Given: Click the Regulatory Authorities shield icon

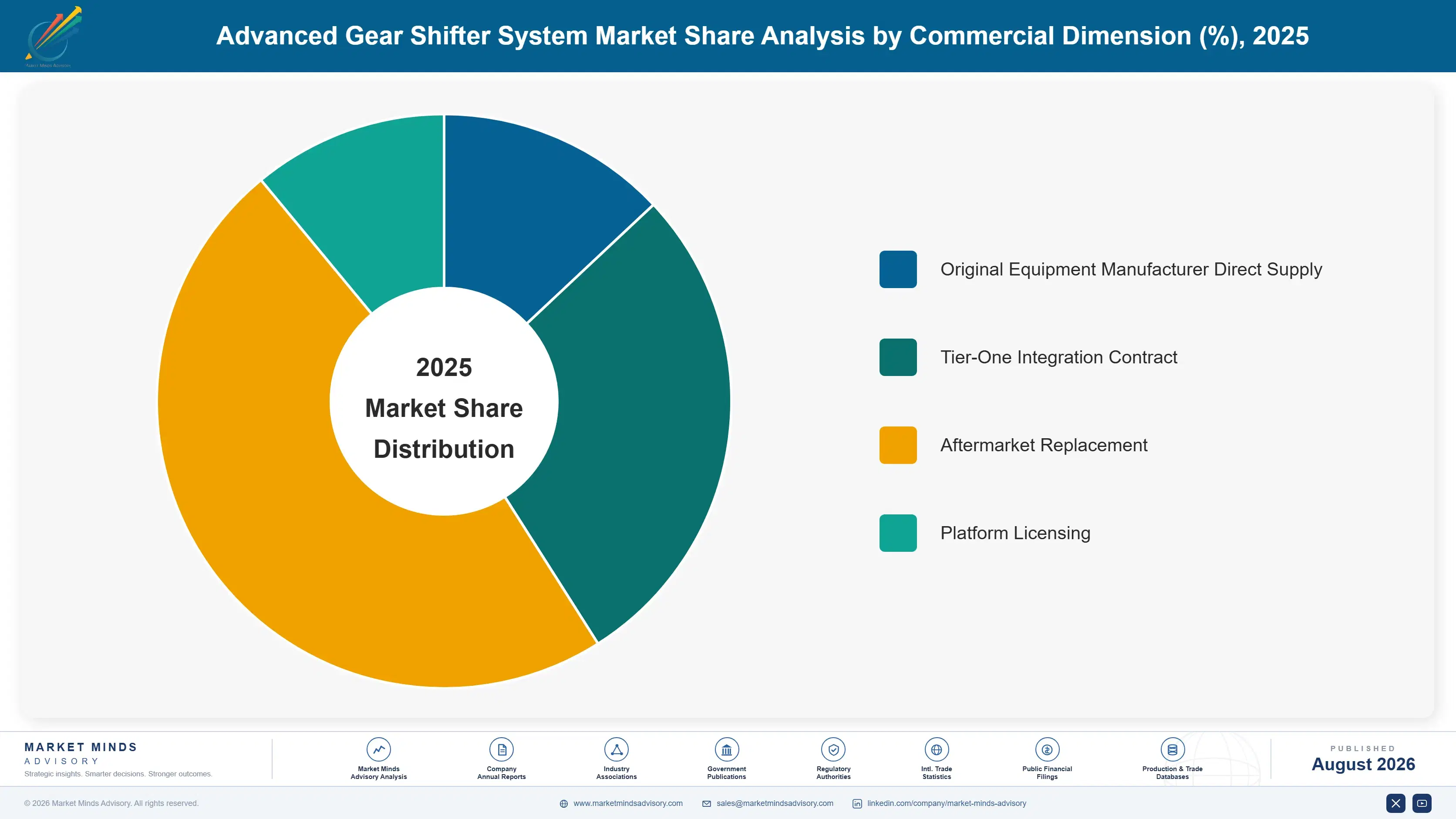Looking at the screenshot, I should pos(833,749).
